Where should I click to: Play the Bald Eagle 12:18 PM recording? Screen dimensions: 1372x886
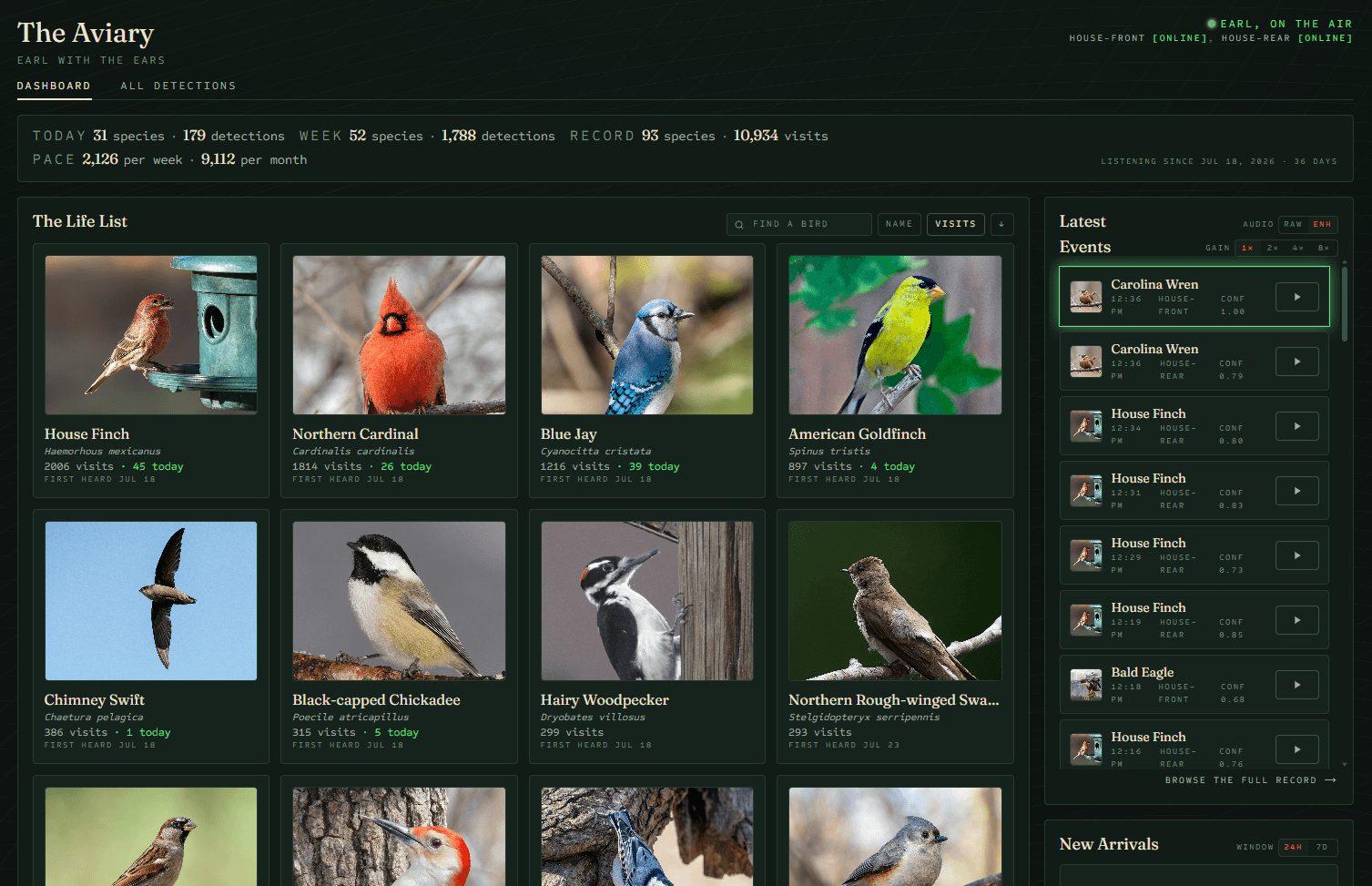point(1296,685)
